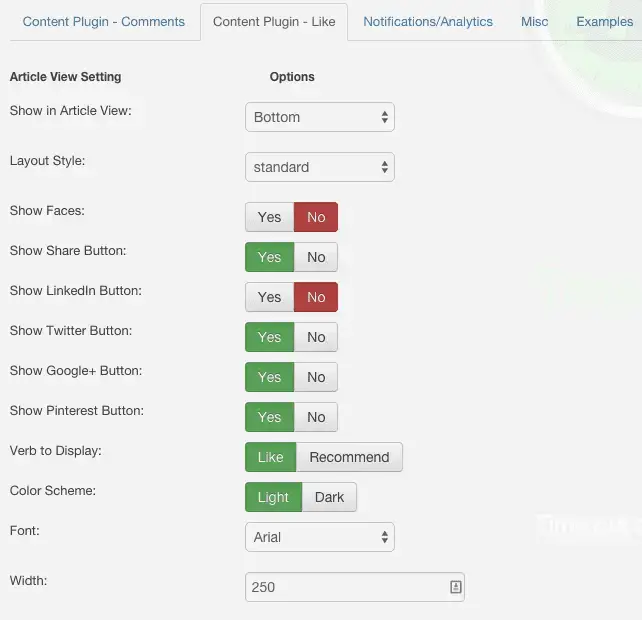Click the autofill icon in Width field
This screenshot has width=642, height=620.
pyautogui.click(x=456, y=587)
